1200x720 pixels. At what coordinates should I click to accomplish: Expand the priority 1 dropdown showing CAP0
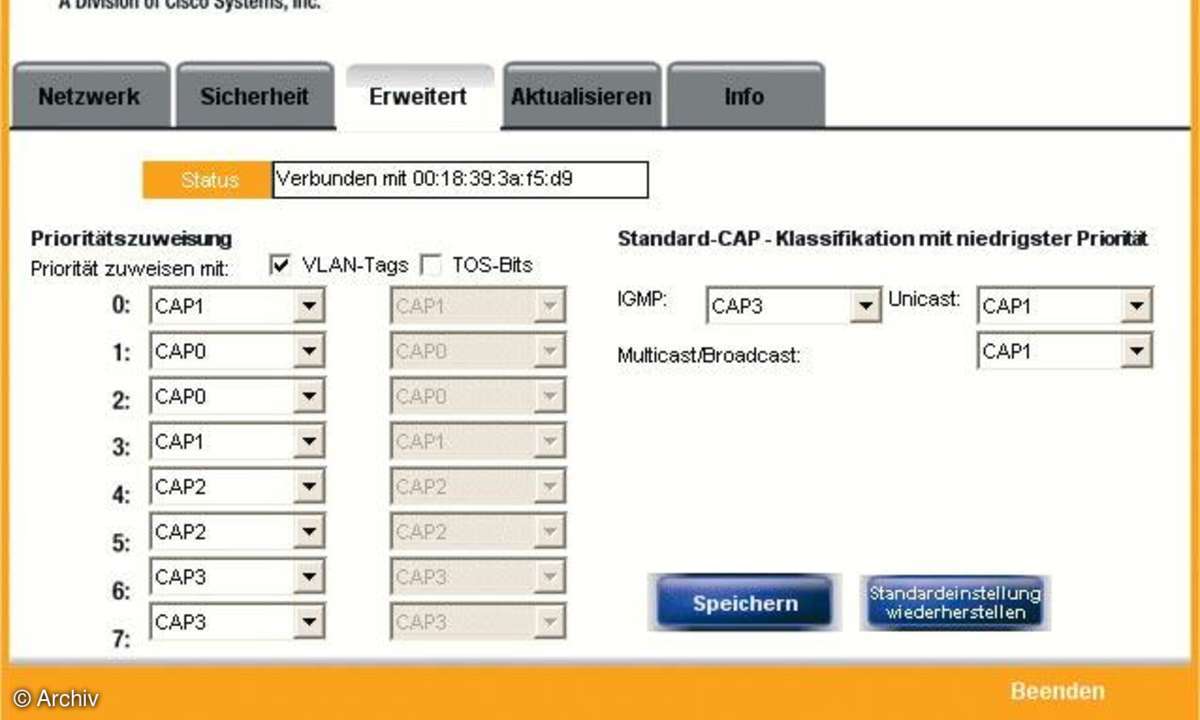tap(310, 350)
